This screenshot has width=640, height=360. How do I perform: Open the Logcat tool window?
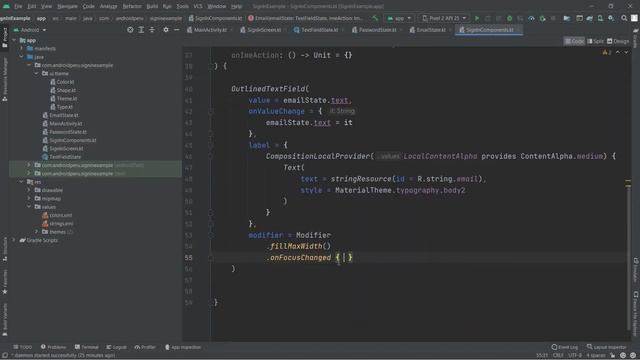click(x=117, y=347)
